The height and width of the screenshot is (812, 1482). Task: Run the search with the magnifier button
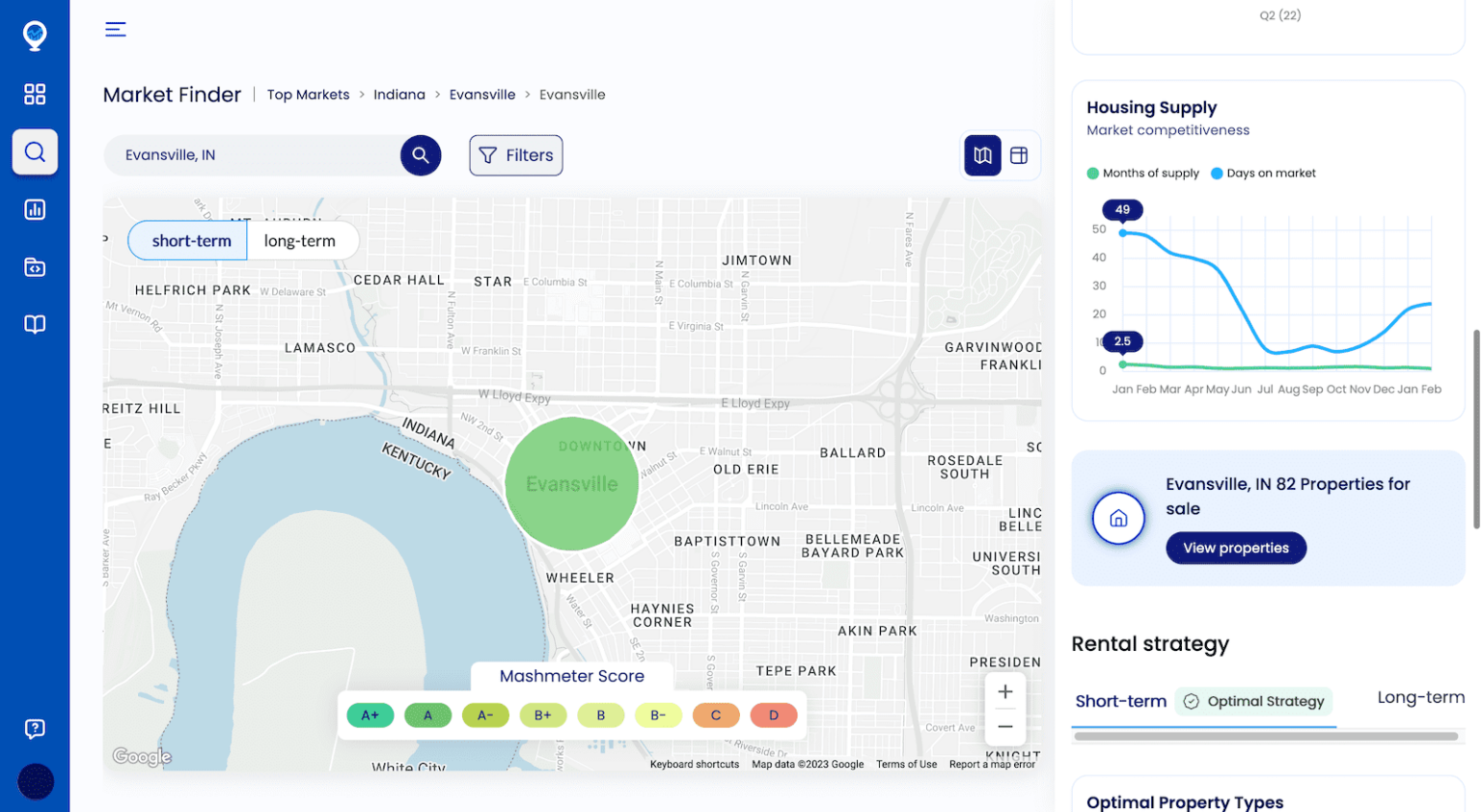[x=421, y=154]
